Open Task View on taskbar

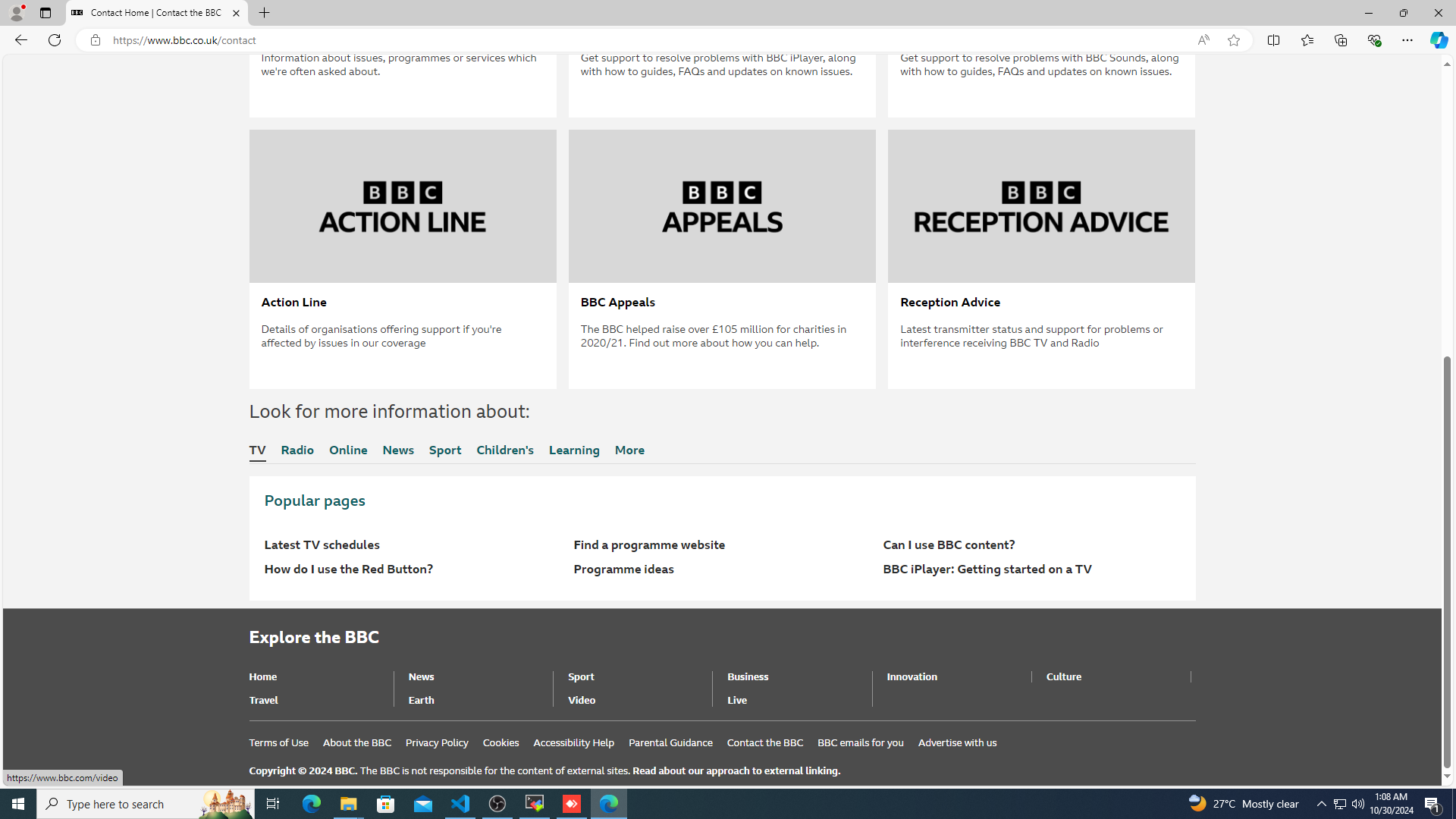coord(273,804)
